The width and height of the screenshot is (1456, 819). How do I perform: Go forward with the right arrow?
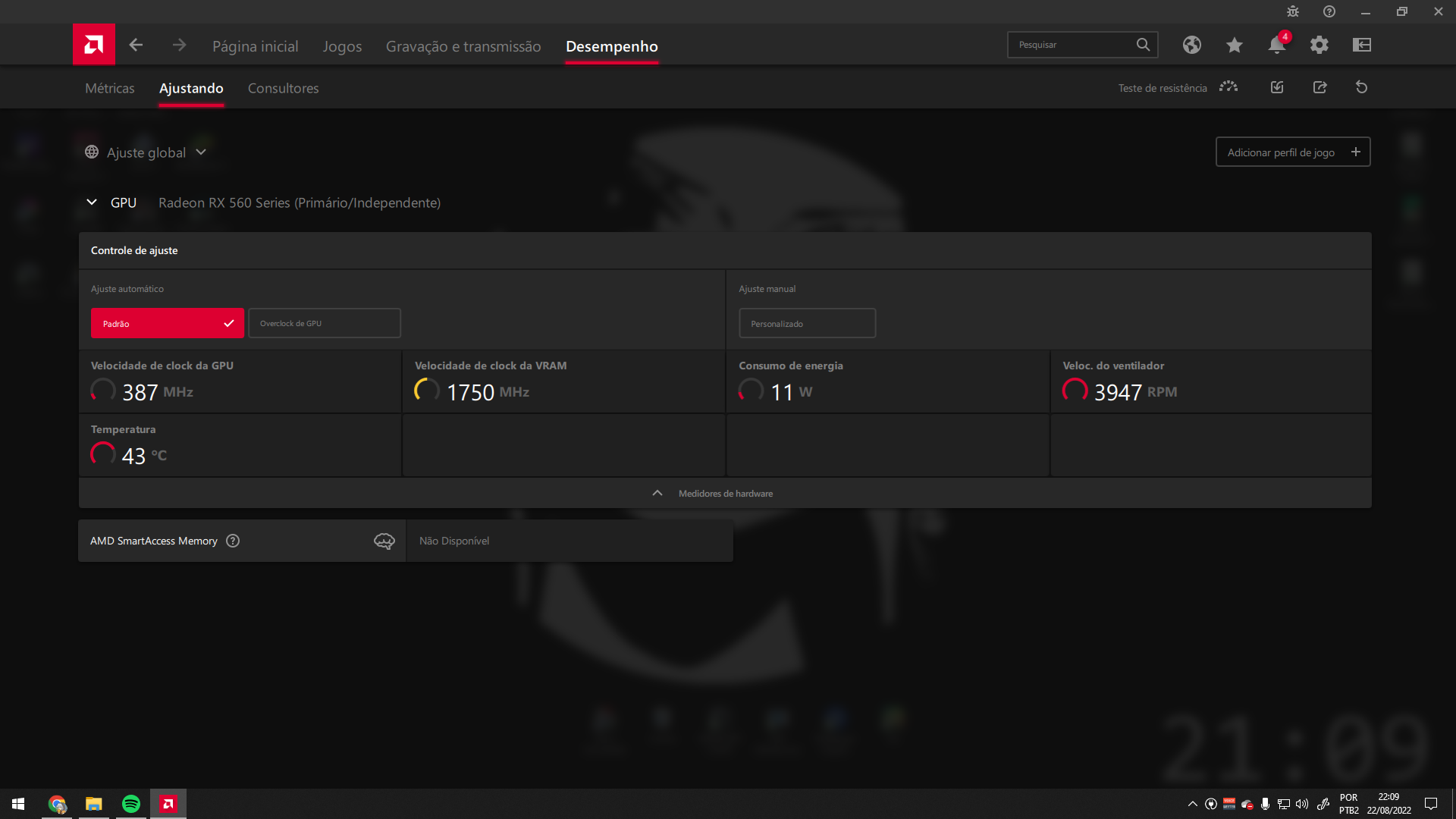click(x=179, y=45)
